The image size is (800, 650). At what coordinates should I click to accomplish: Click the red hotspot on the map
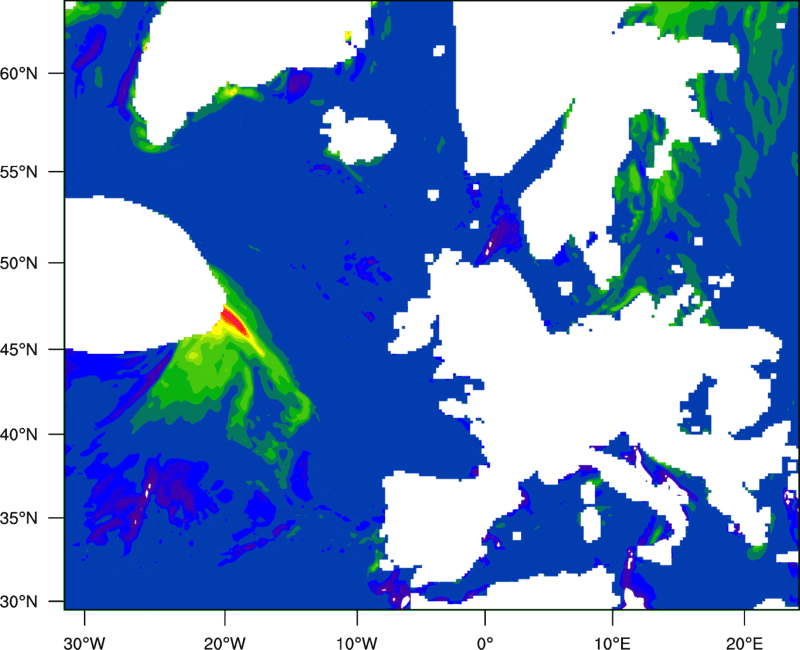coord(234,321)
